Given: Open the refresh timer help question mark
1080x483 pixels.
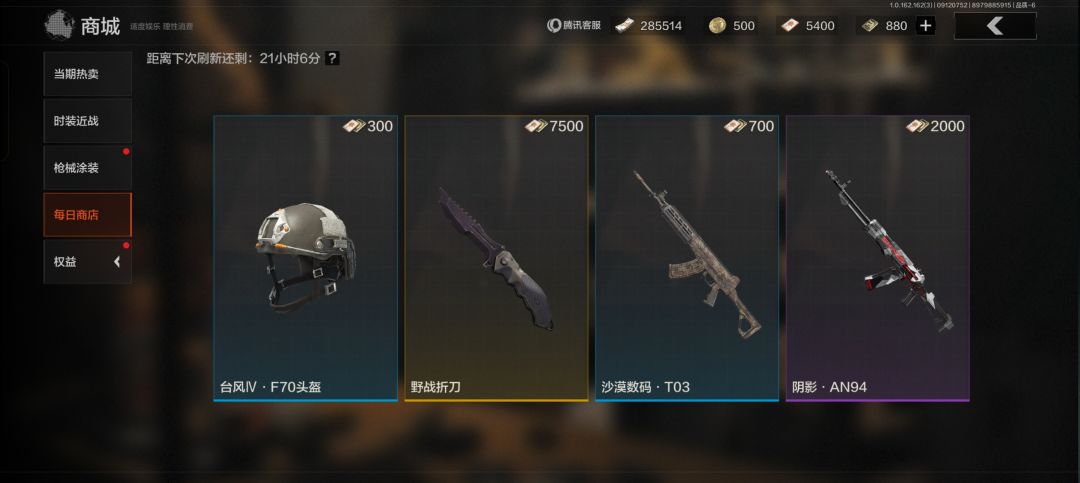Looking at the screenshot, I should 332,59.
